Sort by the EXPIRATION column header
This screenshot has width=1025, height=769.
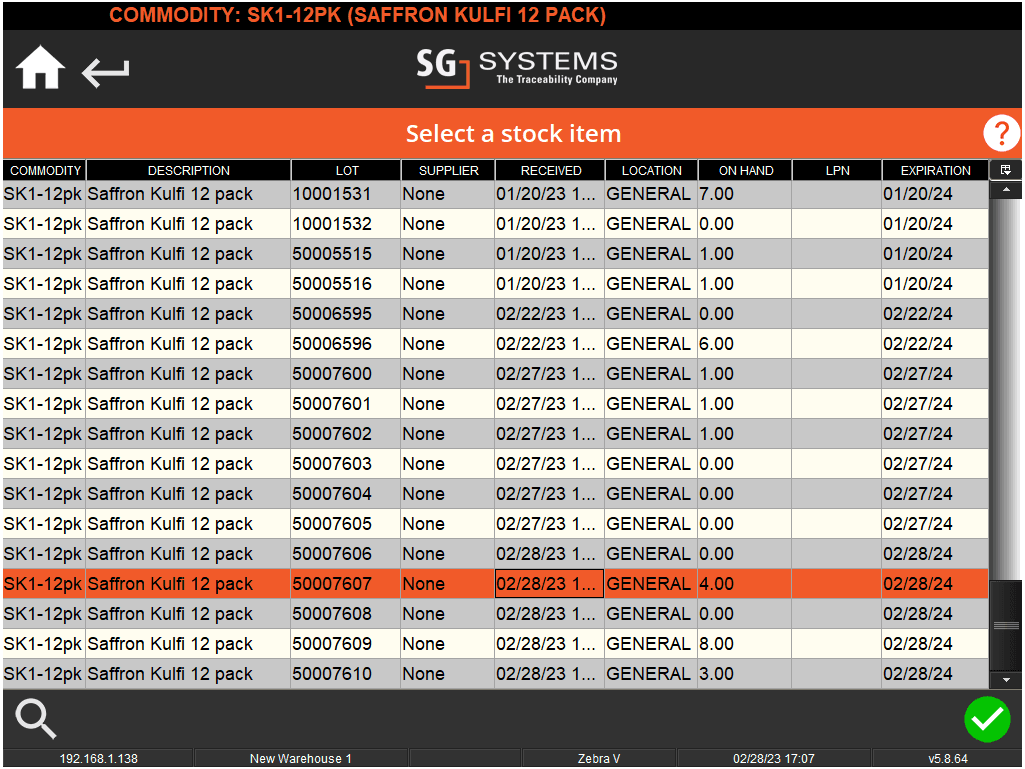pyautogui.click(x=935, y=171)
